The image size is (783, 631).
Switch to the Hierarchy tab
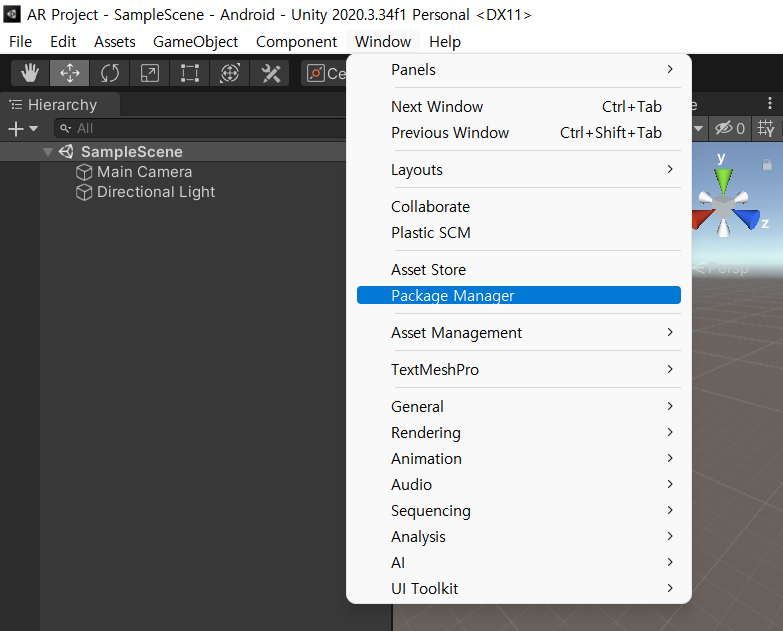pyautogui.click(x=59, y=104)
